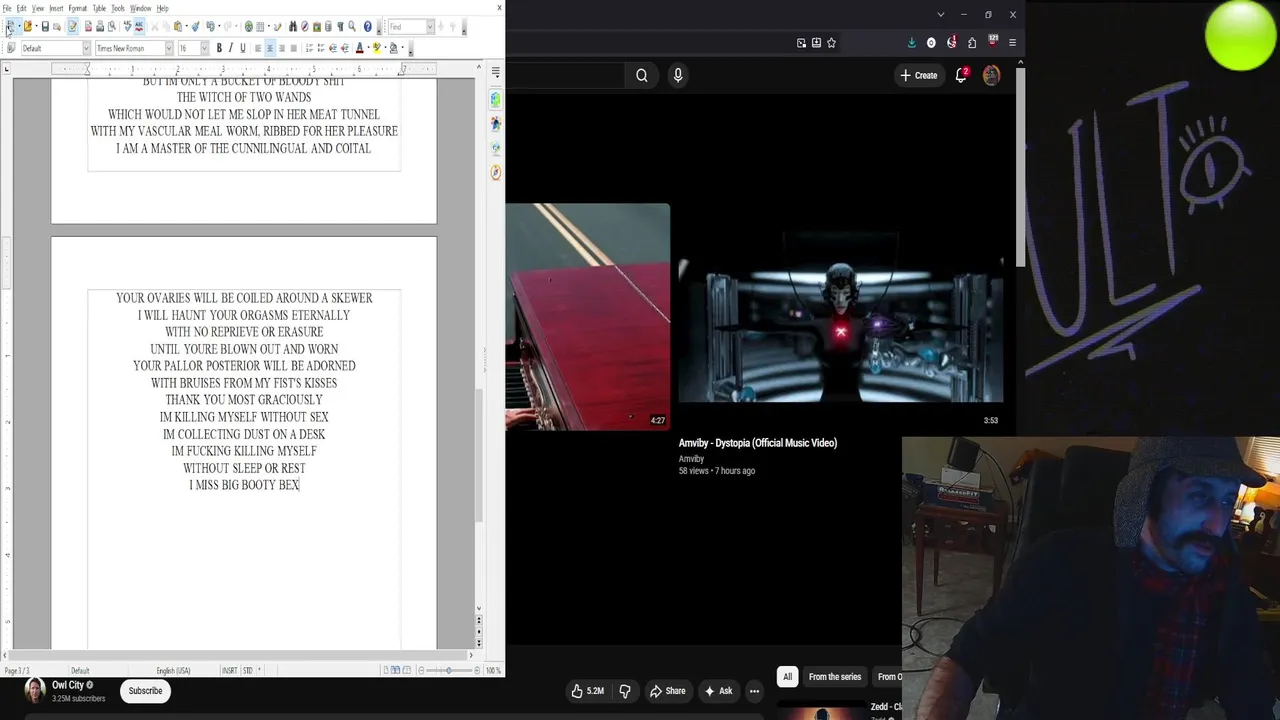The width and height of the screenshot is (1280, 720).
Task: Bookmark page with star icon
Action: 831,43
